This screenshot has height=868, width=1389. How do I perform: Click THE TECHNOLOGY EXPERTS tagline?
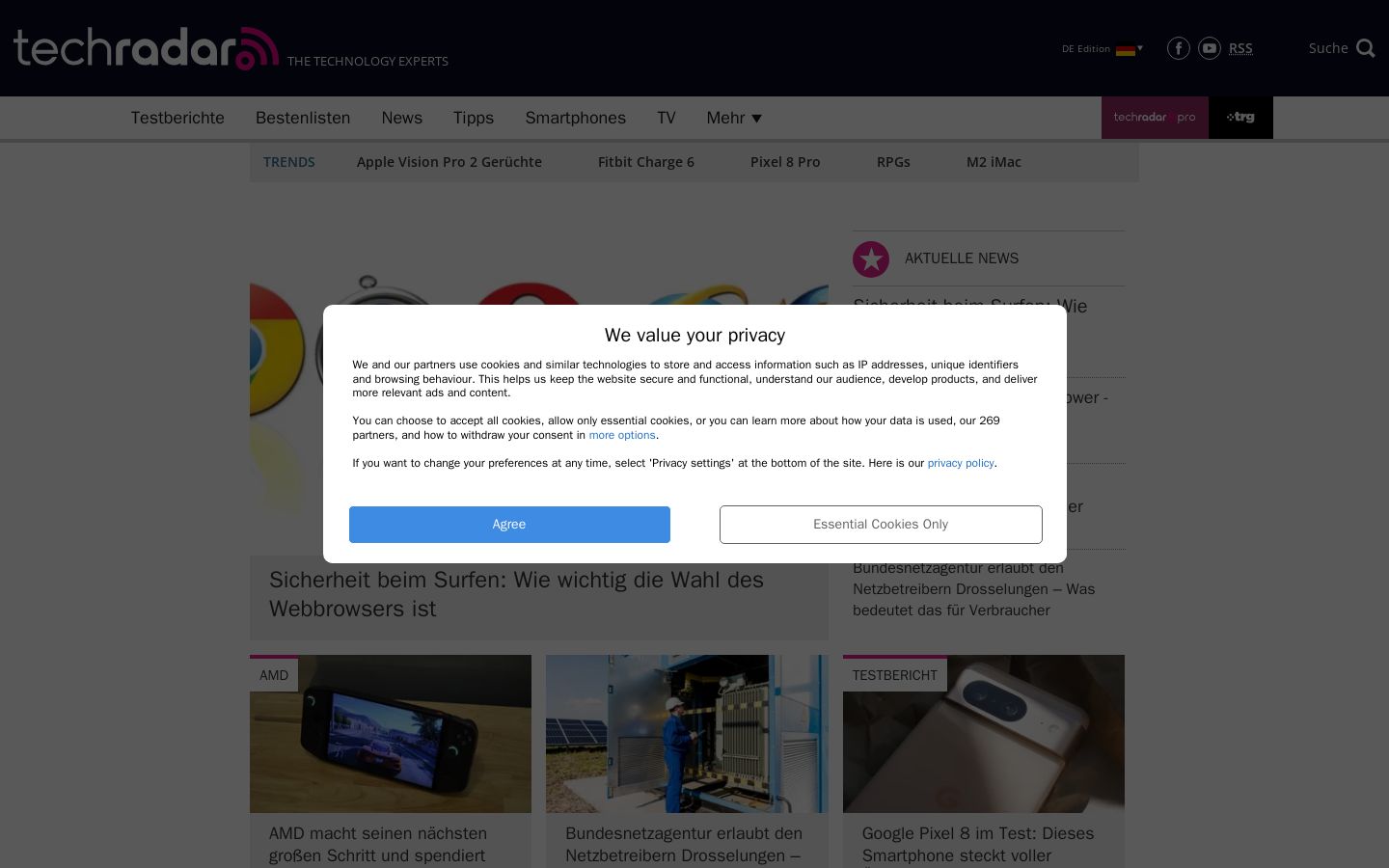click(368, 61)
